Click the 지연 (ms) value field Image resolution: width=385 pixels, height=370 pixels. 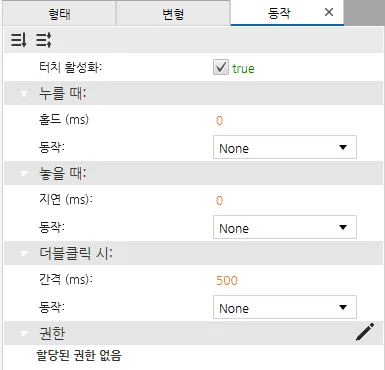pos(219,201)
